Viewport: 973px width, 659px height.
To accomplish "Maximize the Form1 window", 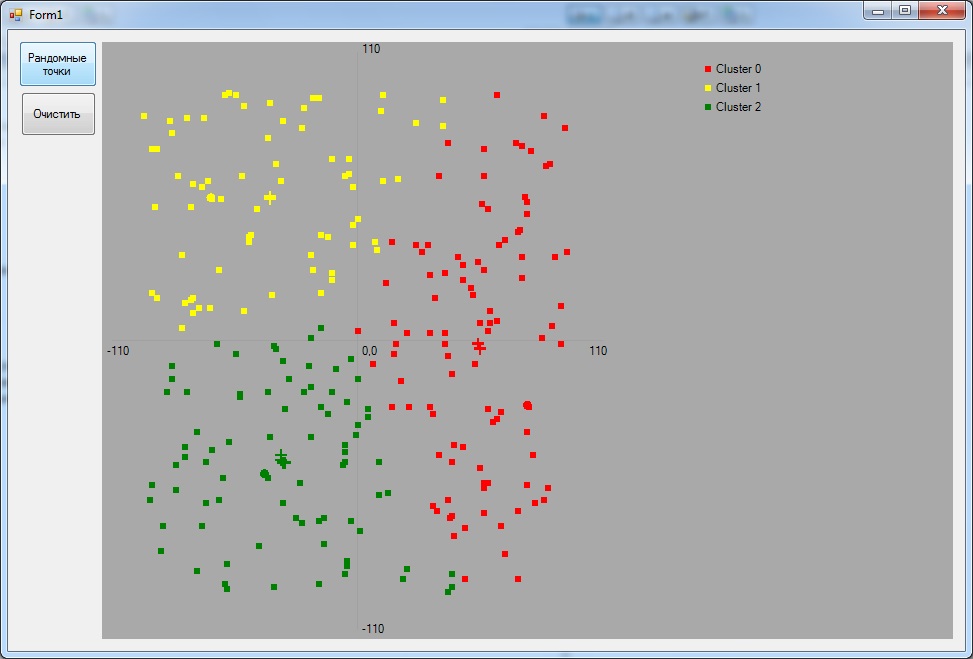I will (x=905, y=11).
